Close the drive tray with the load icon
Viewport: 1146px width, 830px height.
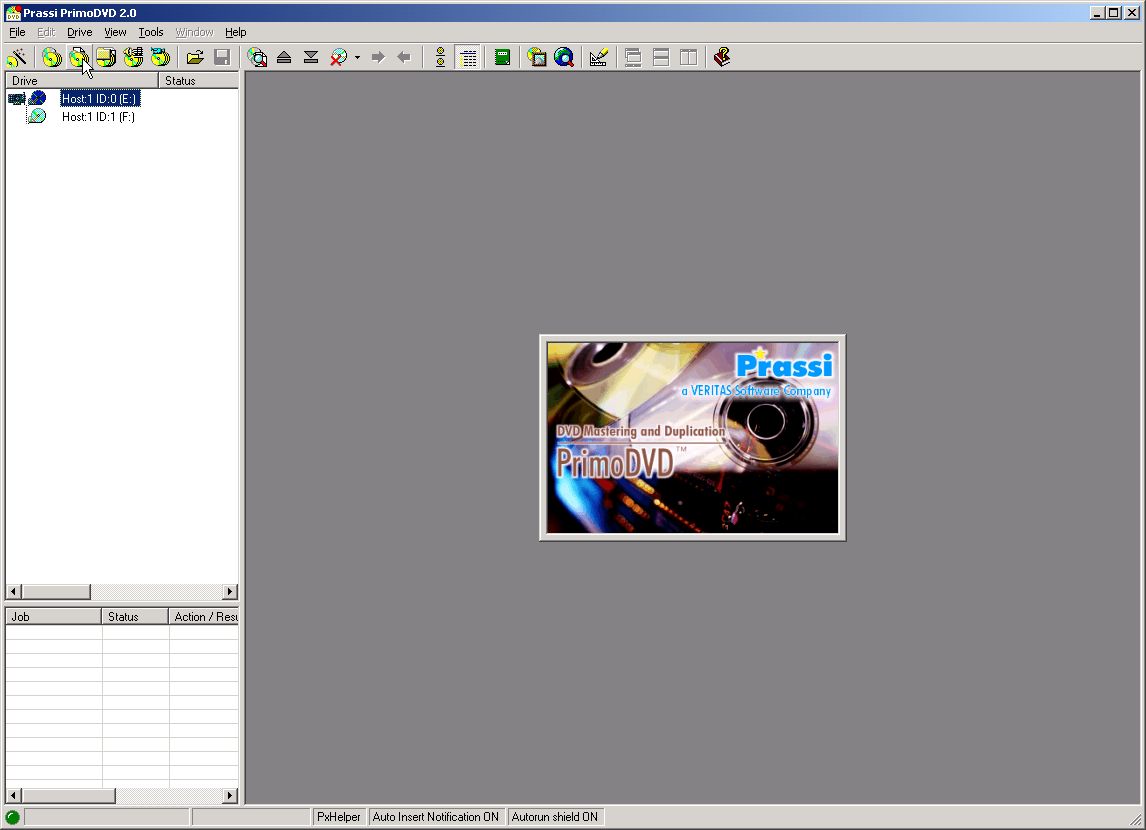311,57
